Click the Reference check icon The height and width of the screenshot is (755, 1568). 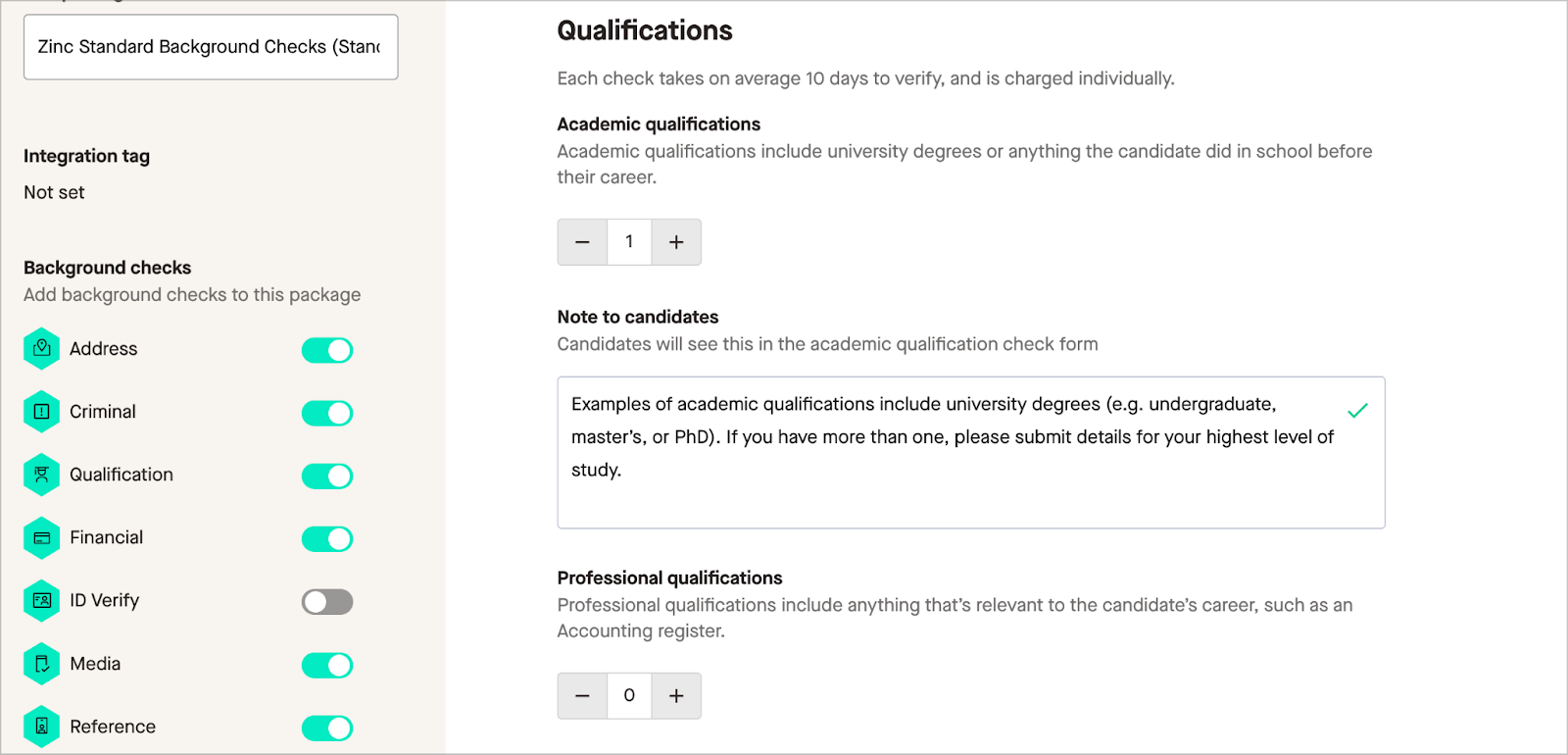pos(41,726)
